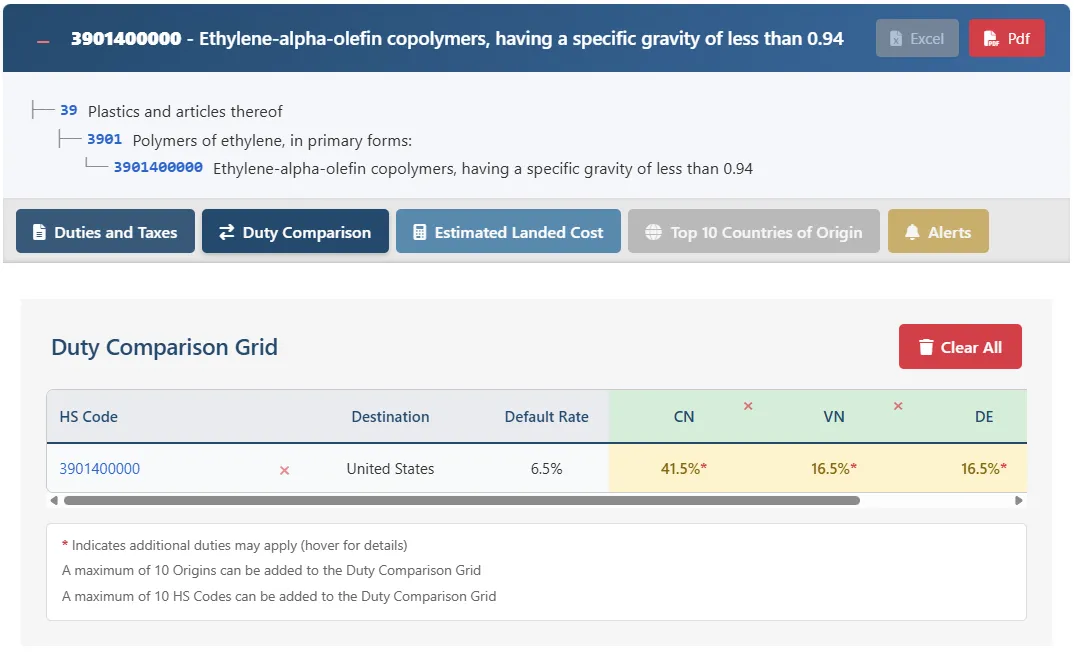Remove the CN origin column
Image resolution: width=1074 pixels, height=653 pixels.
click(747, 406)
